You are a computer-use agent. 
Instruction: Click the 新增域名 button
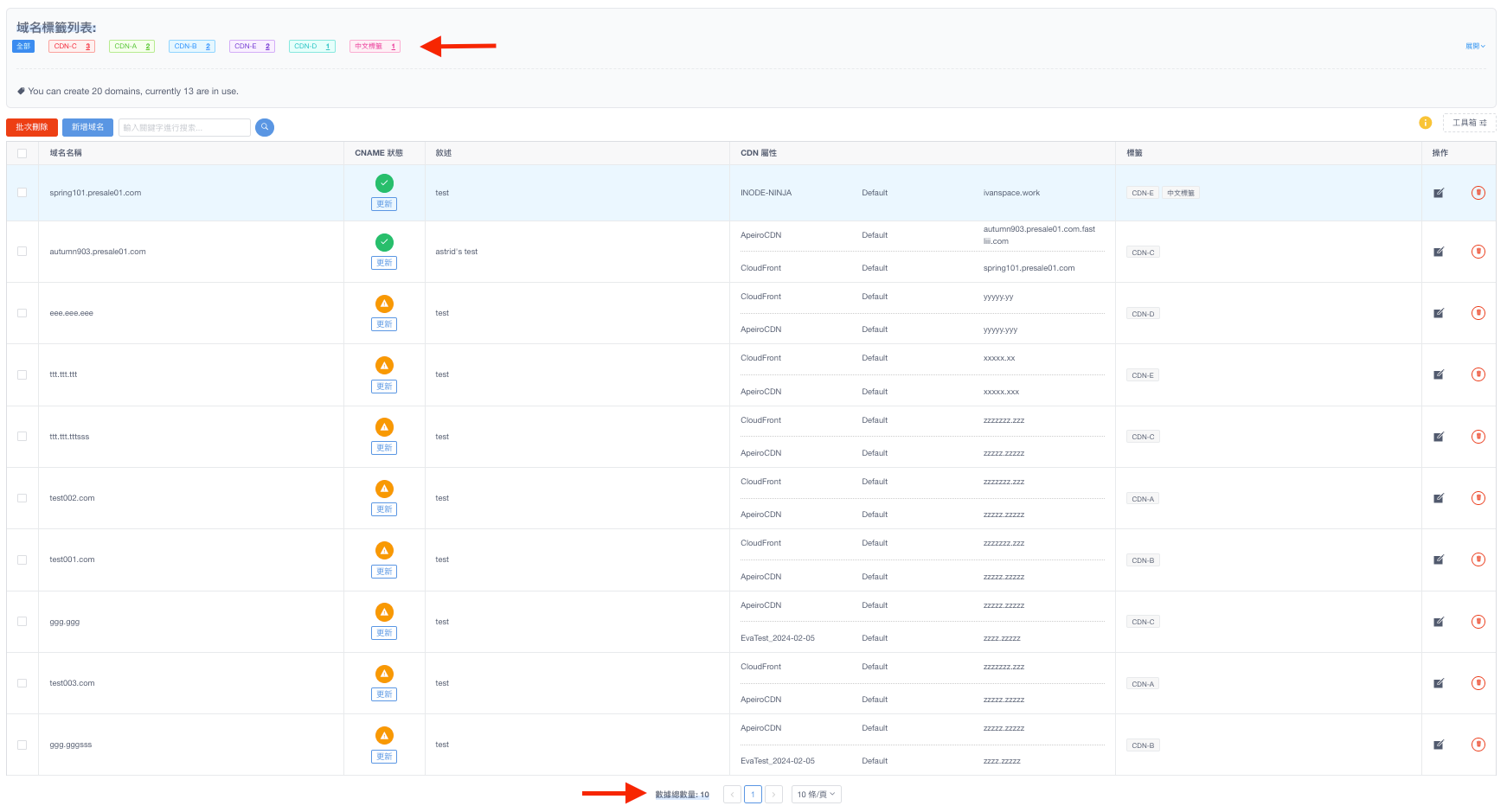[x=87, y=127]
